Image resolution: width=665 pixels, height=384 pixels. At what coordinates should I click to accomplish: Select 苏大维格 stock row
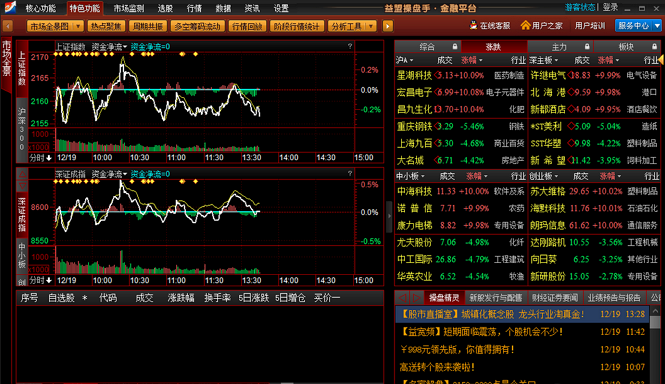point(594,191)
